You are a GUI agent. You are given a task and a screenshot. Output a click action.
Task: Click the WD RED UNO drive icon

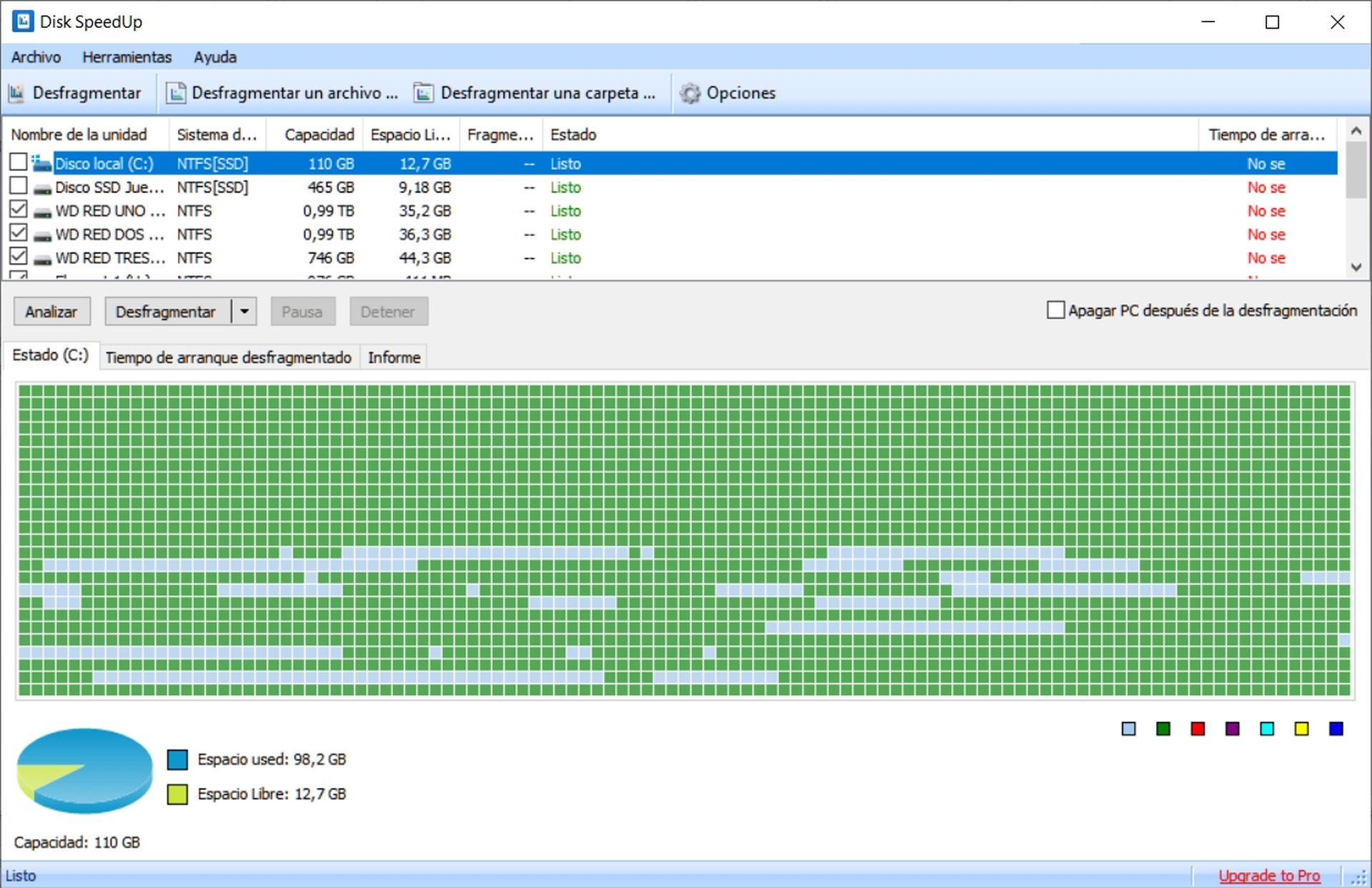pos(43,212)
